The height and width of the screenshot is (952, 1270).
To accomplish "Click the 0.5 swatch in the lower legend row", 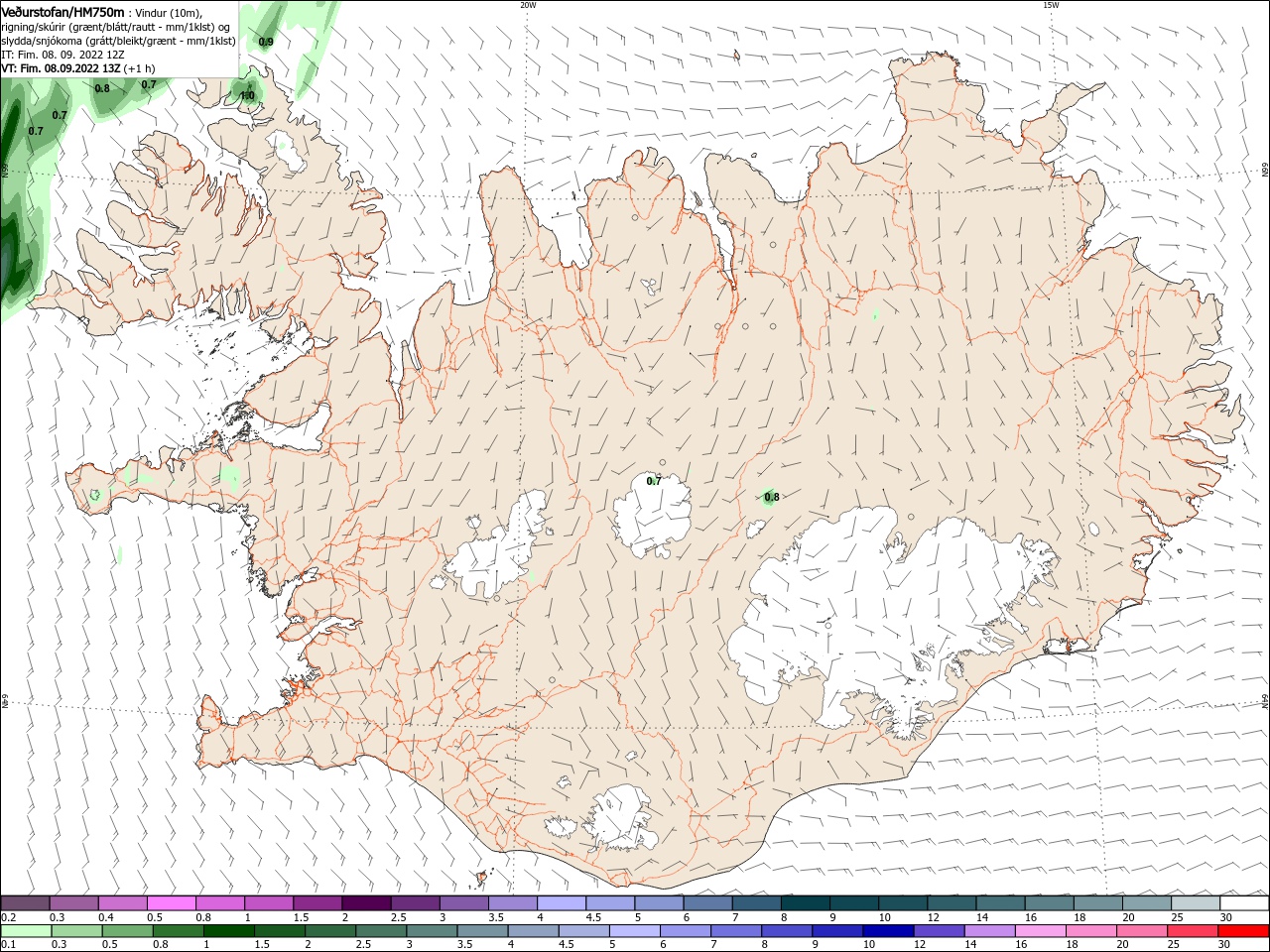I will (x=127, y=931).
